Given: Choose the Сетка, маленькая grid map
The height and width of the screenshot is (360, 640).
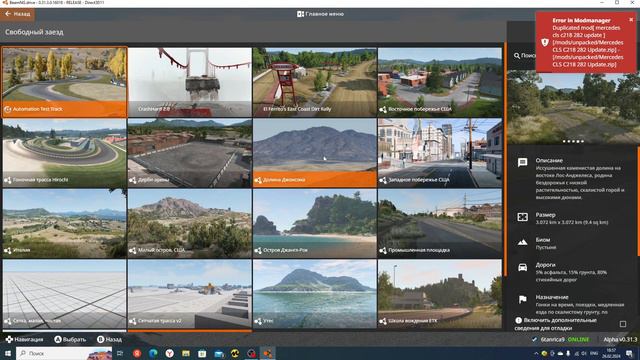Looking at the screenshot, I should pyautogui.click(x=64, y=294).
